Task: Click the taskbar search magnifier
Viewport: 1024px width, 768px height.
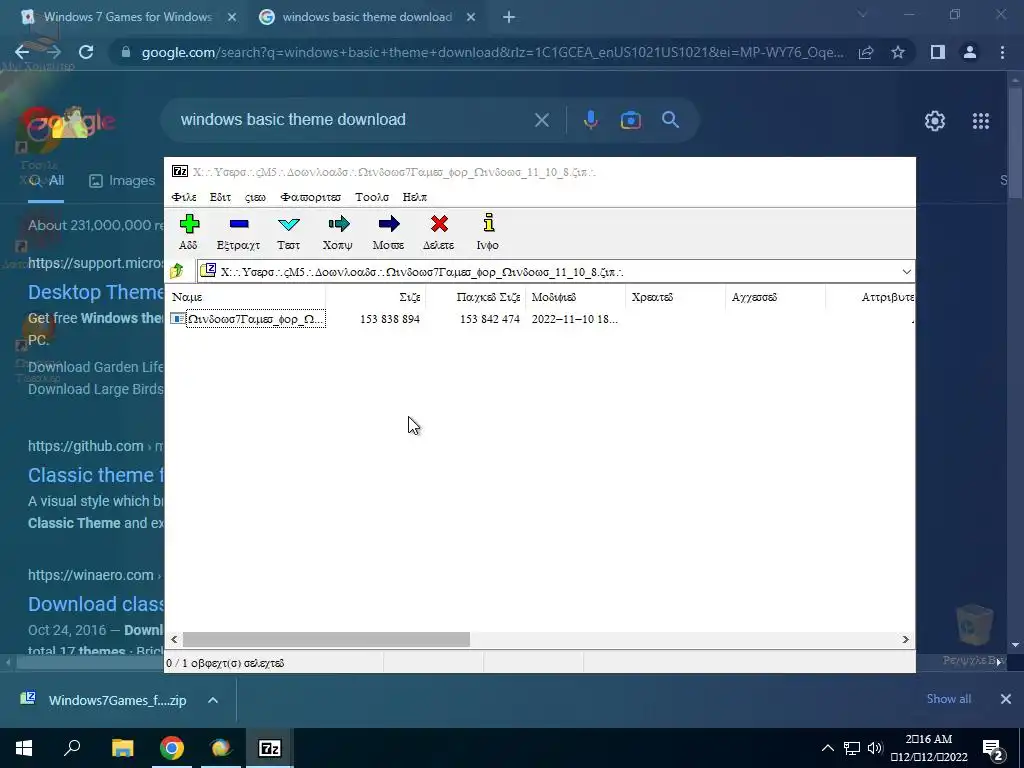Action: coord(72,747)
